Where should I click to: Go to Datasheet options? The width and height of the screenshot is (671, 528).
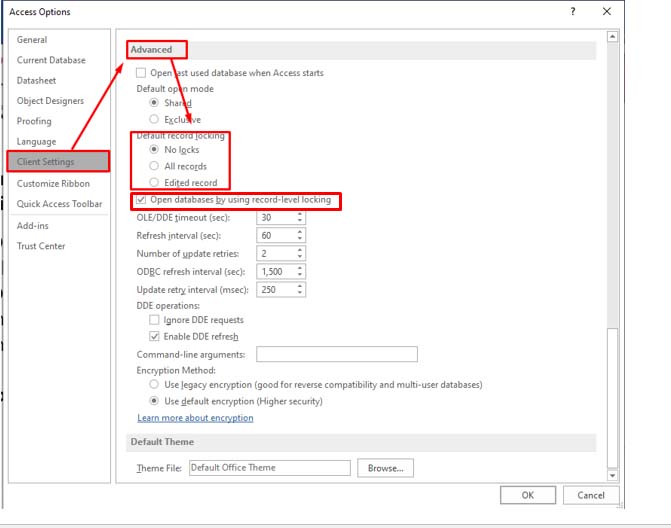click(x=36, y=80)
